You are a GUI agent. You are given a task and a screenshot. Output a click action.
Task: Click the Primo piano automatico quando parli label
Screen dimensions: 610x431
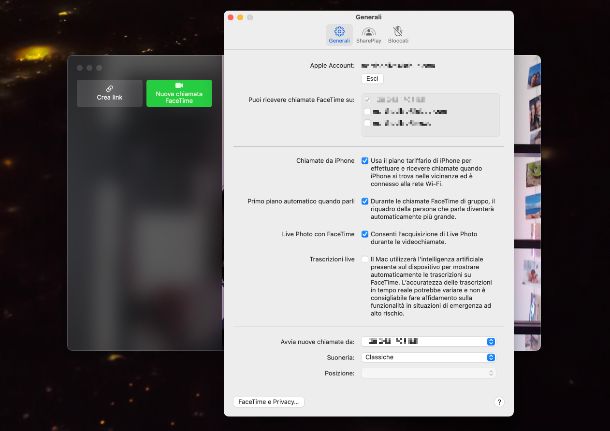pos(301,201)
